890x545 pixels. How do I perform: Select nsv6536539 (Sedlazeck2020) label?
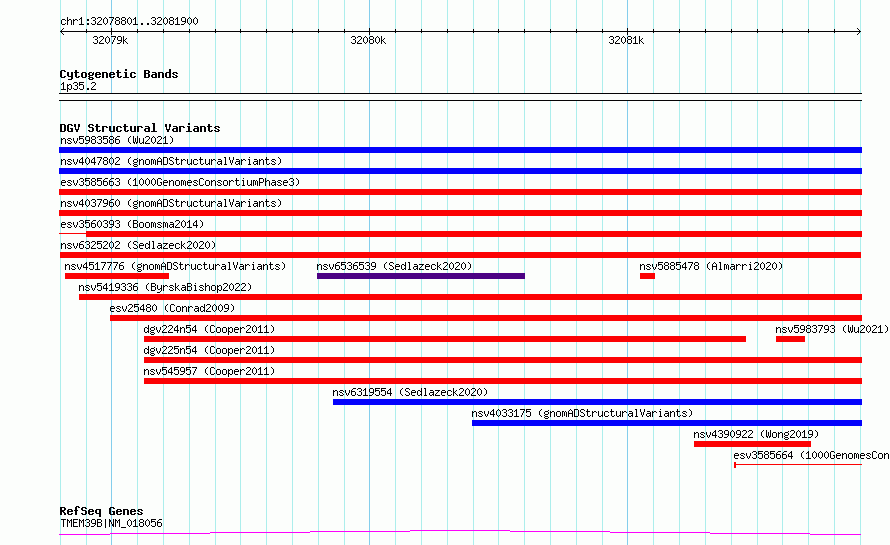pyautogui.click(x=394, y=266)
